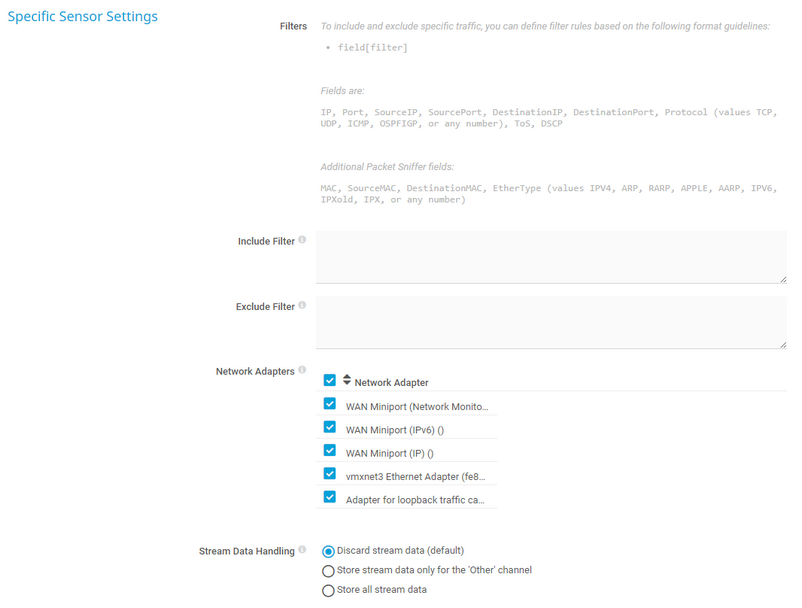Uncheck the vmxnet3 Ethernet Adapter
This screenshot has height=608, width=802.
[x=329, y=473]
